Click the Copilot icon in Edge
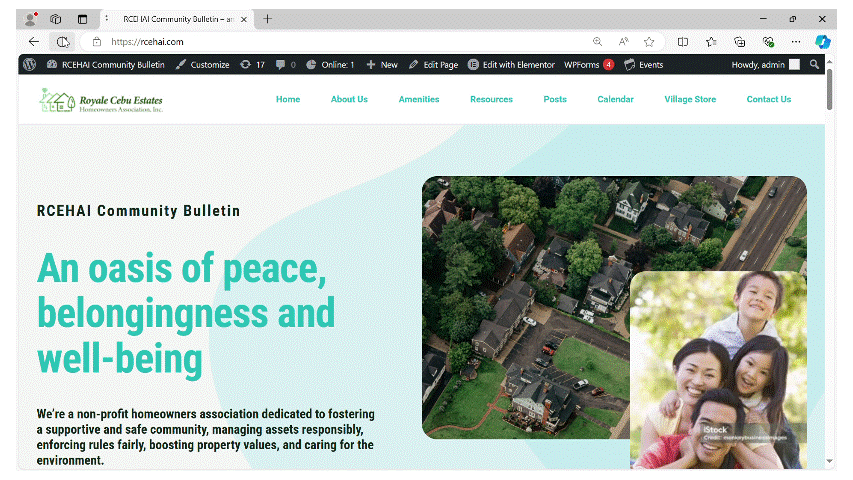Viewport: 853px width, 480px height. point(822,42)
